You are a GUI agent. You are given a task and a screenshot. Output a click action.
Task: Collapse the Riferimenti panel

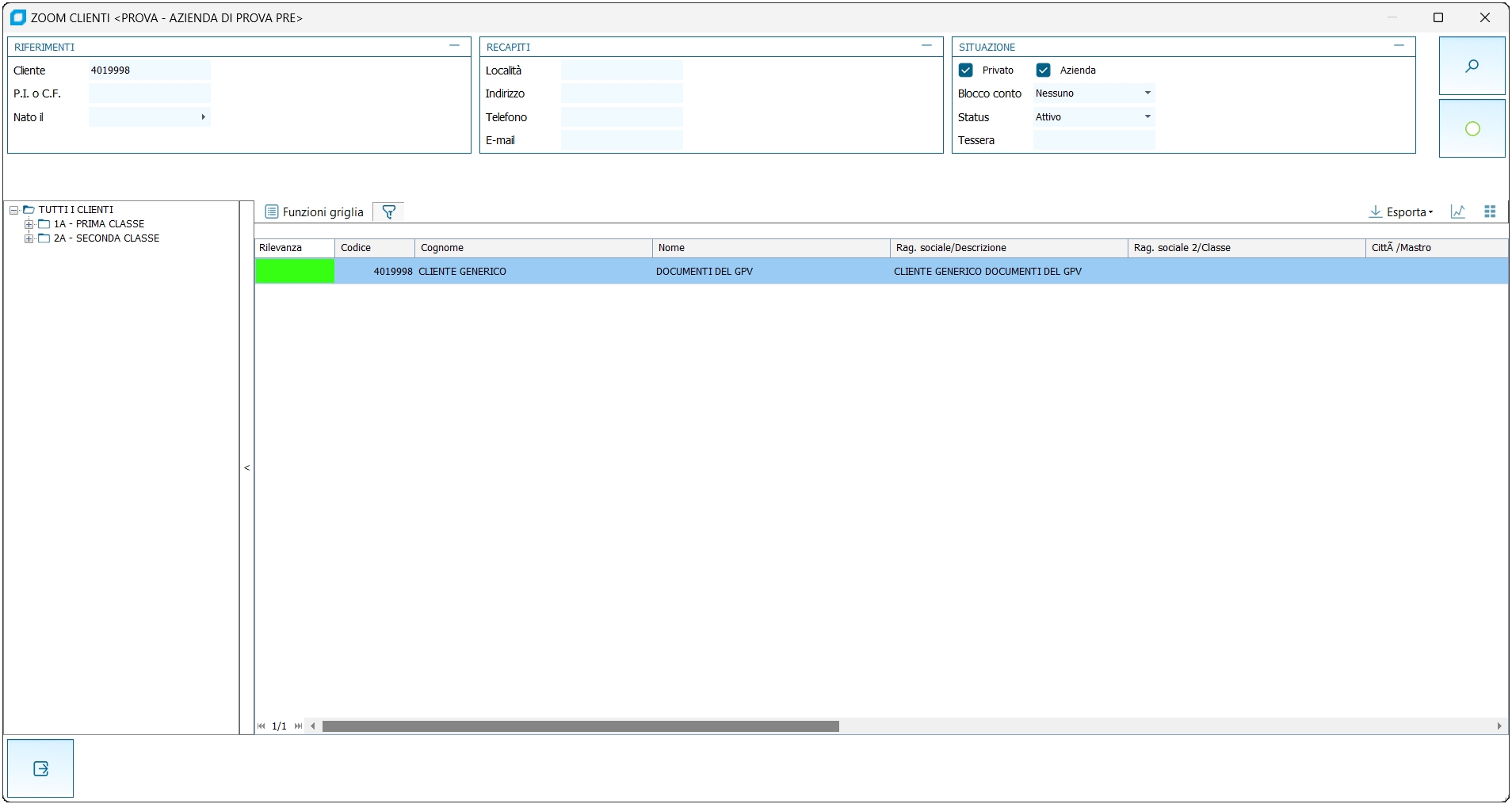(454, 46)
